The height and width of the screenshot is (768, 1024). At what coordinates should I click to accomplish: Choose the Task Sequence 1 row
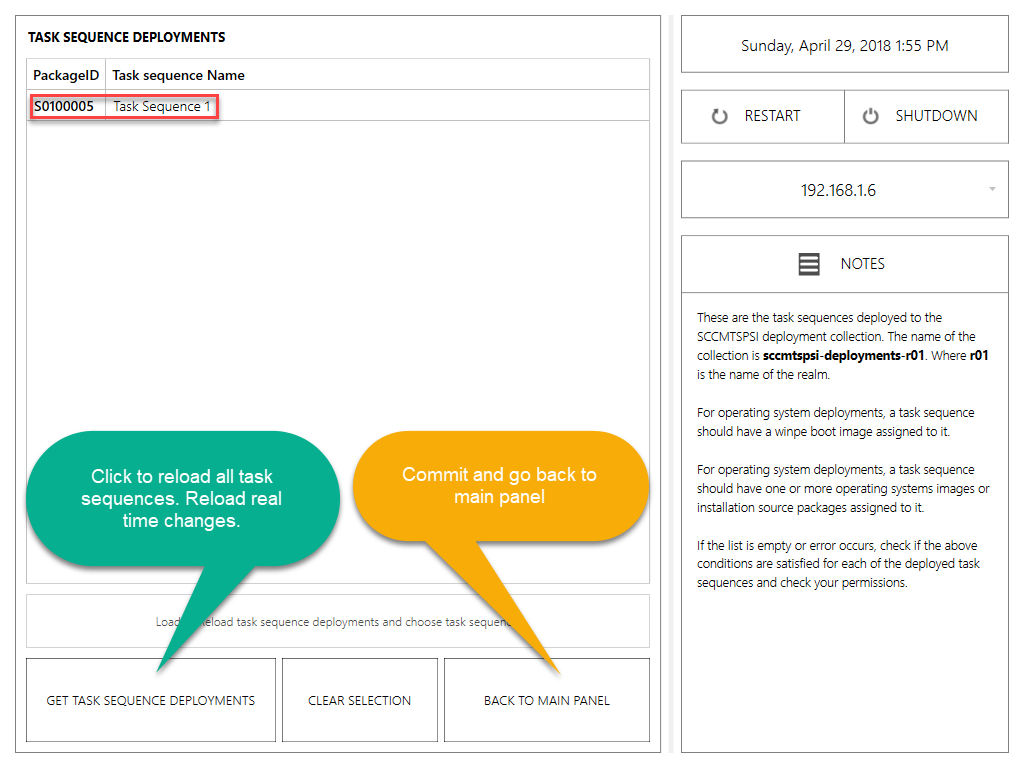click(162, 106)
